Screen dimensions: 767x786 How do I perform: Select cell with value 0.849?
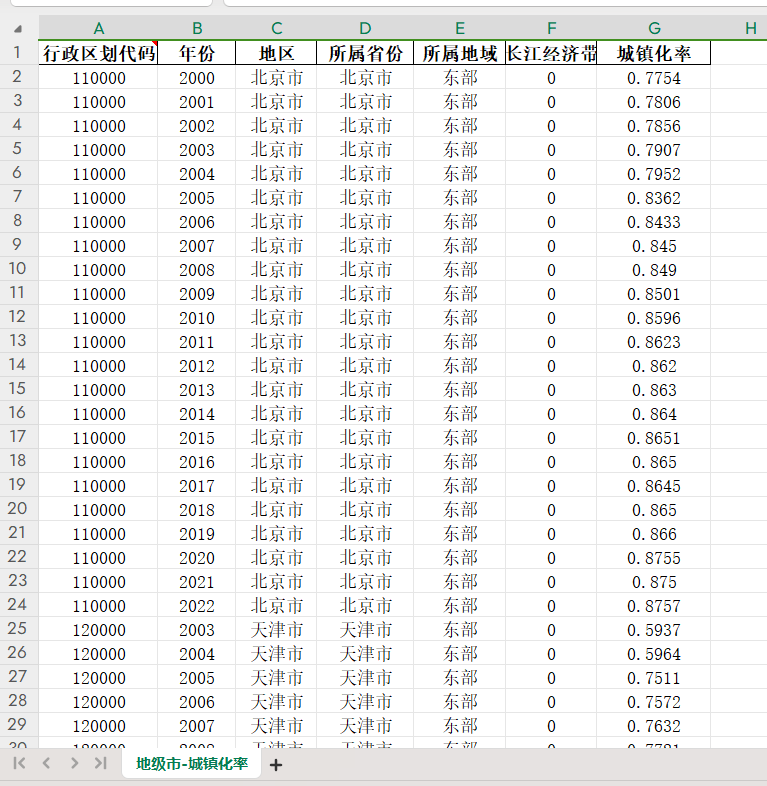pos(654,271)
